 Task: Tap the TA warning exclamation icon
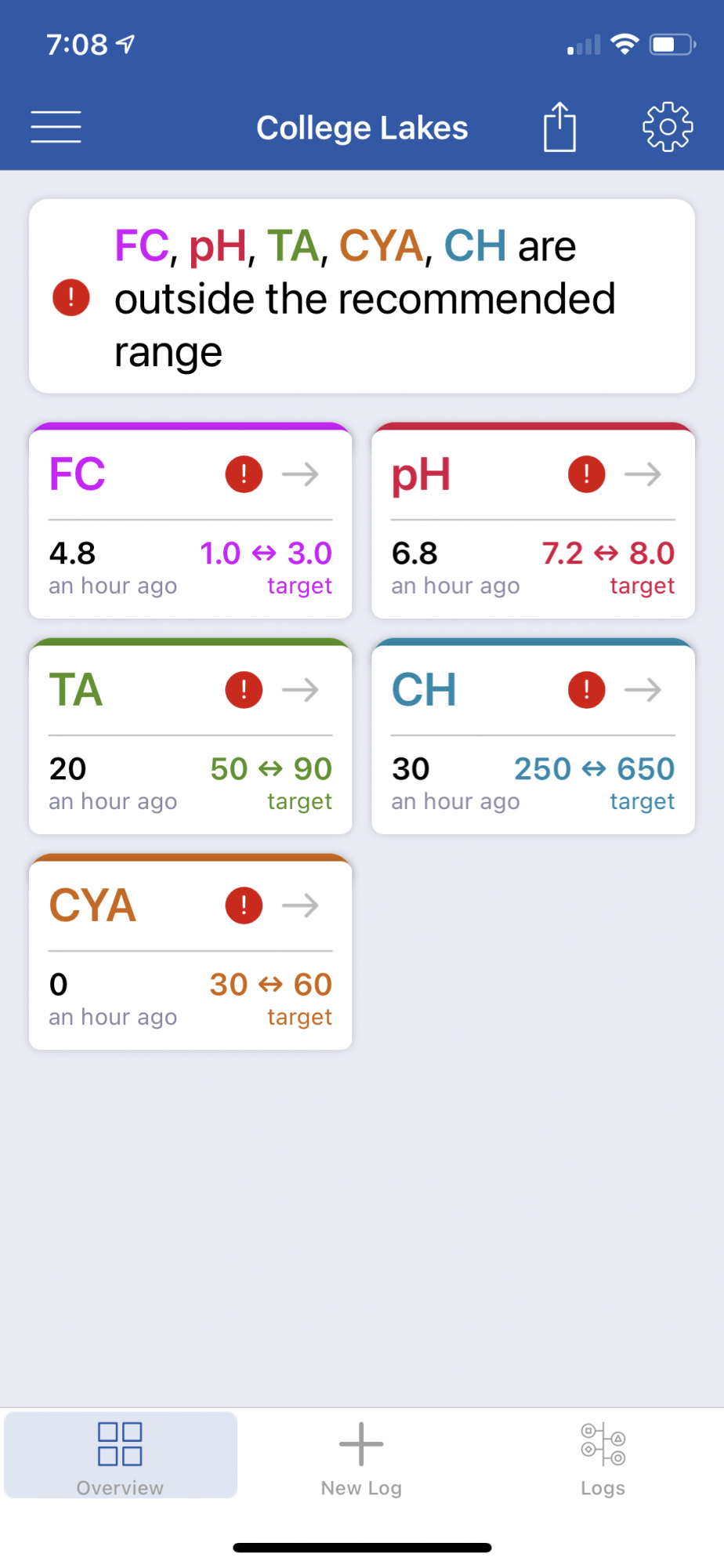coord(244,690)
